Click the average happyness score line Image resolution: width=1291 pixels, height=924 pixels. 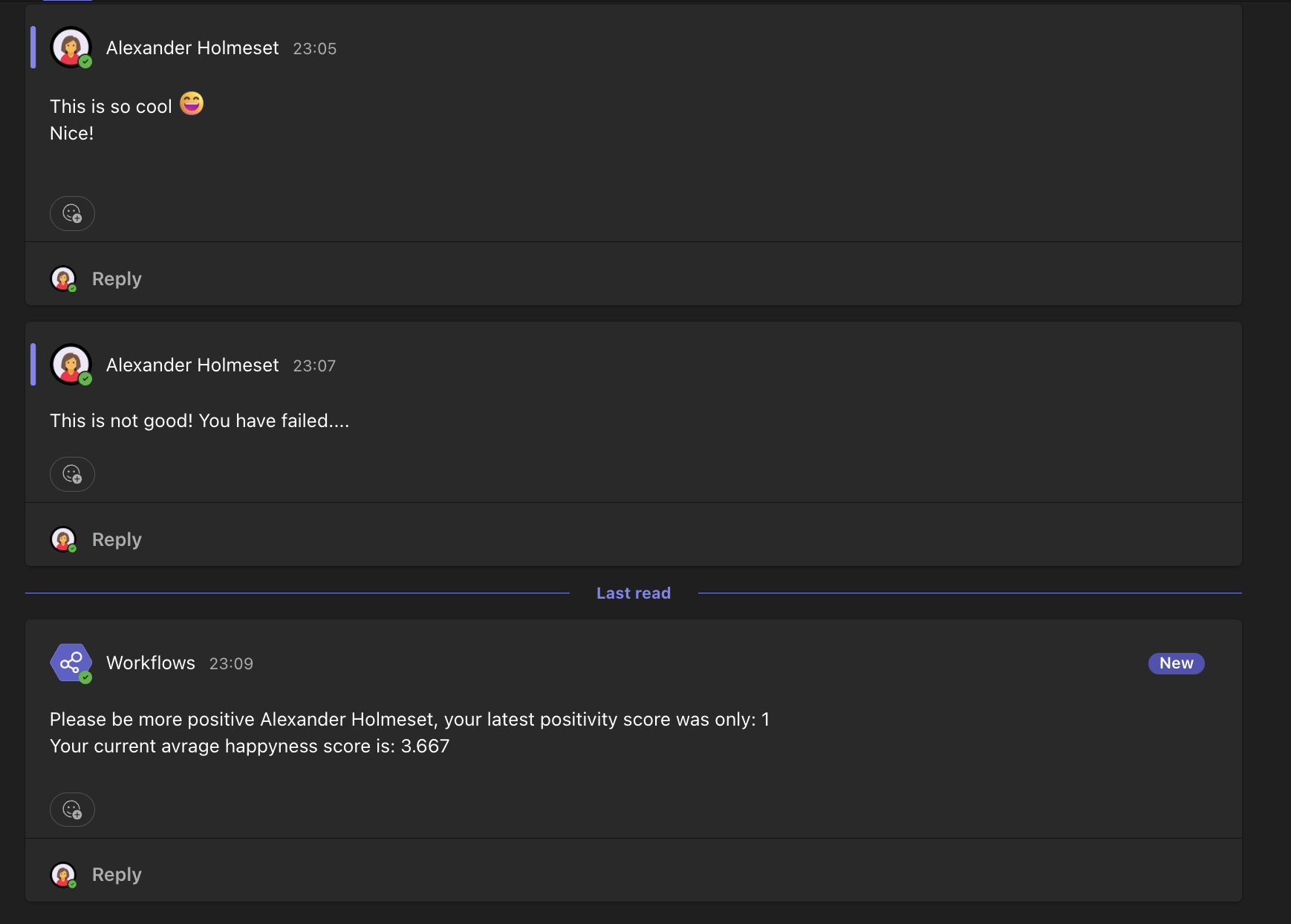tap(250, 746)
